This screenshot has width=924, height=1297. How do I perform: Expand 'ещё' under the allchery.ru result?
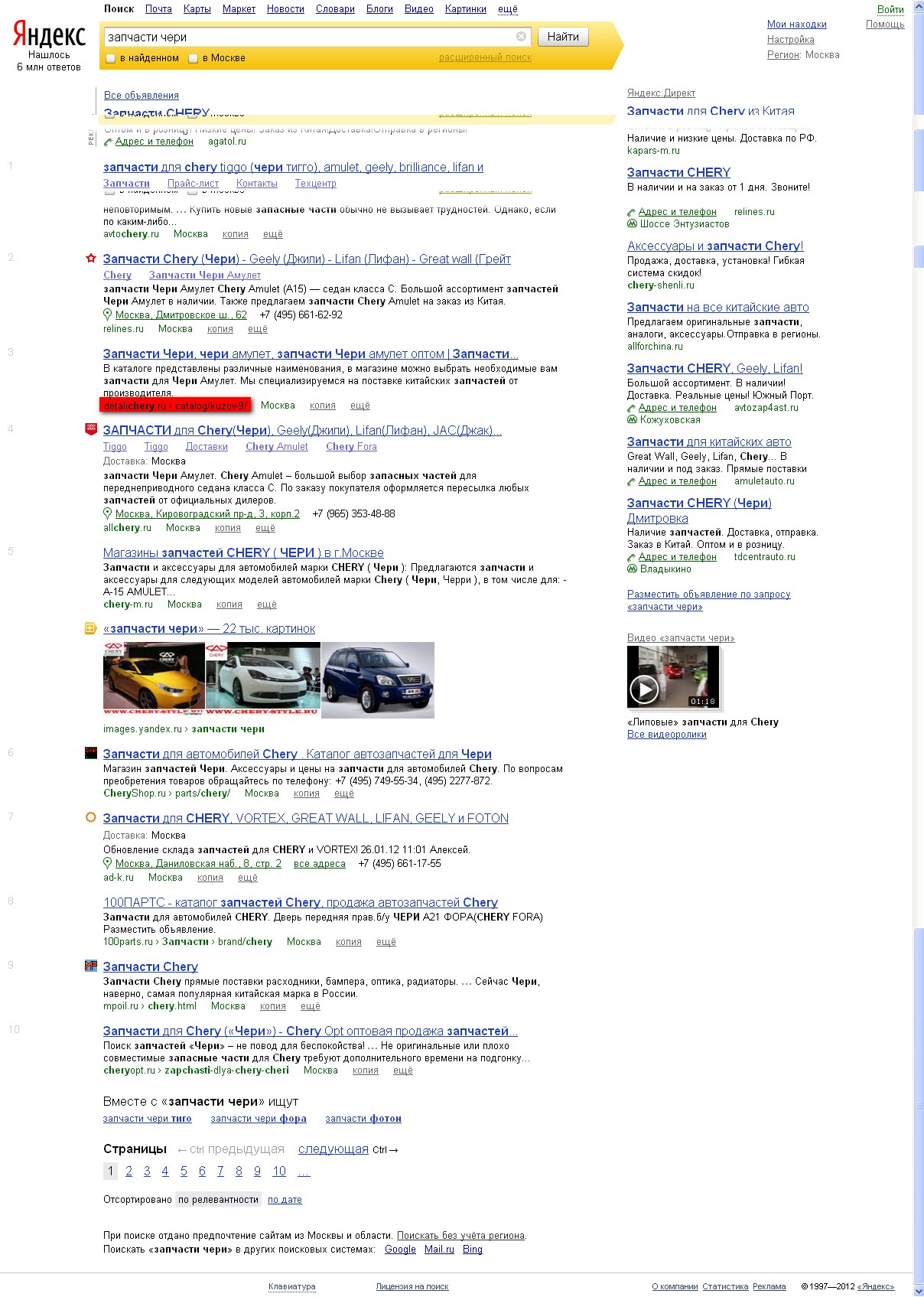pos(265,528)
